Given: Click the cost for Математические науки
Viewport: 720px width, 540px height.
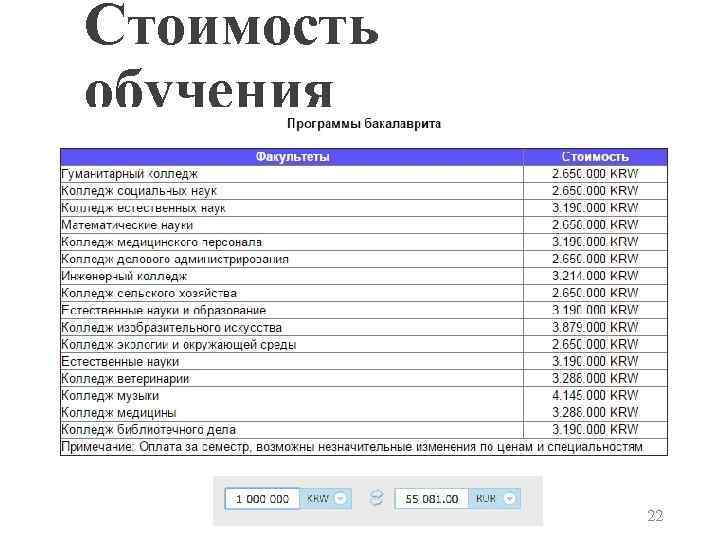Looking at the screenshot, I should [x=595, y=225].
